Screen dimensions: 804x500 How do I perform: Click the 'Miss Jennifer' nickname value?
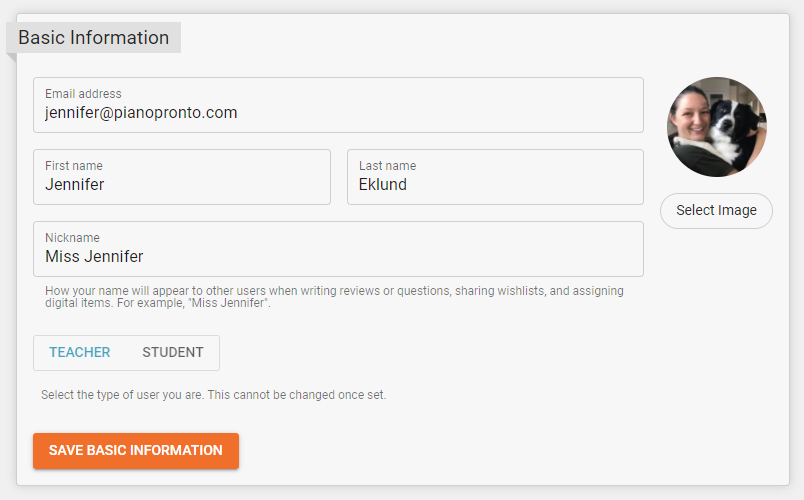tap(94, 256)
